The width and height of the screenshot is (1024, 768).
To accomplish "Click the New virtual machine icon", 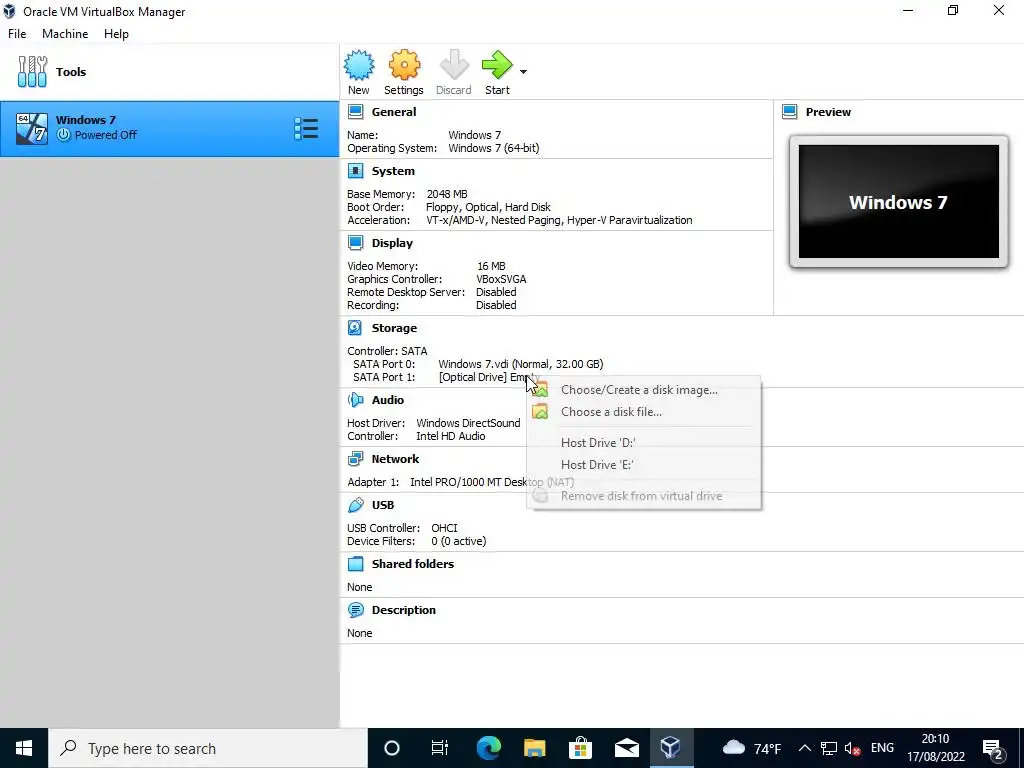I will pyautogui.click(x=359, y=65).
